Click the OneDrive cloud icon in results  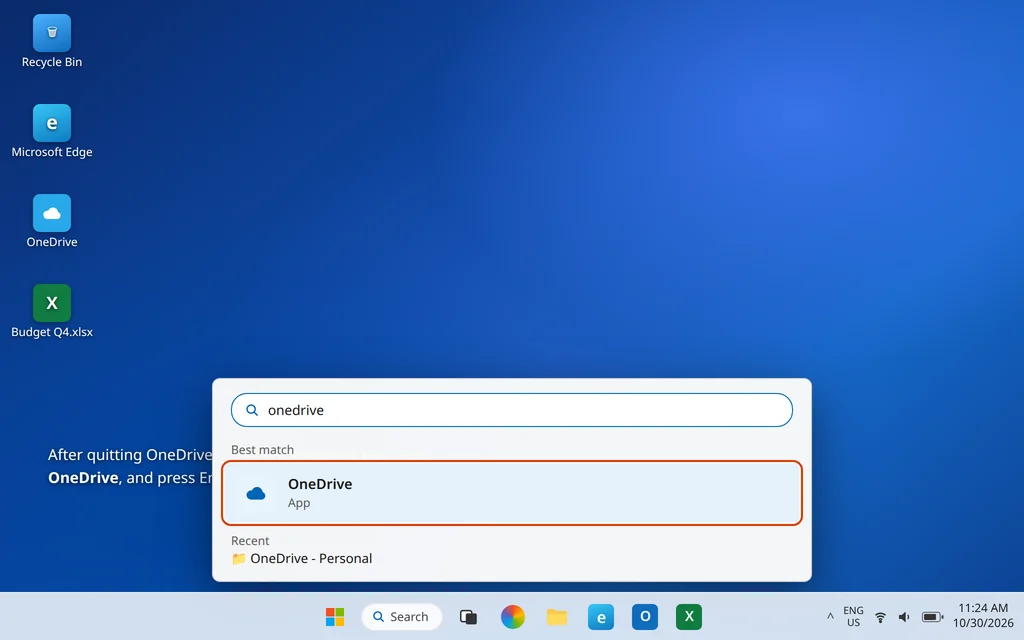(x=256, y=493)
